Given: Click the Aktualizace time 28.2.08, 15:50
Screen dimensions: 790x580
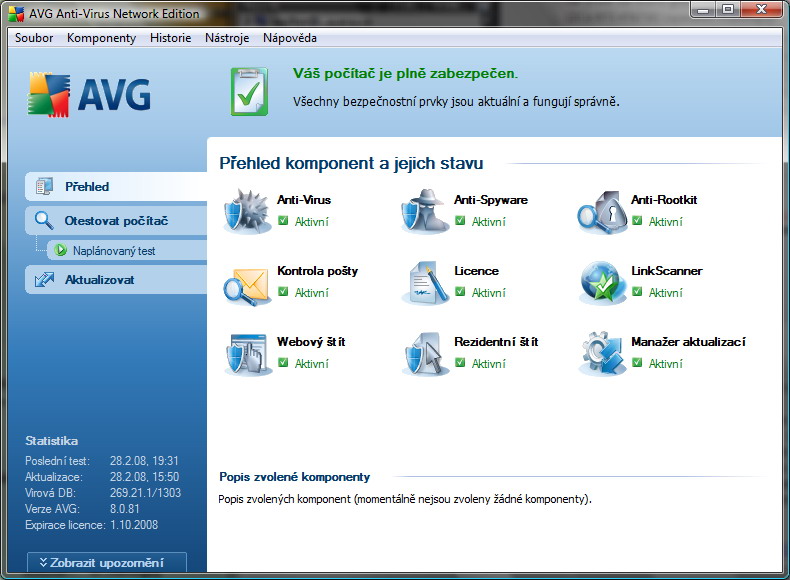Looking at the screenshot, I should (x=144, y=477).
